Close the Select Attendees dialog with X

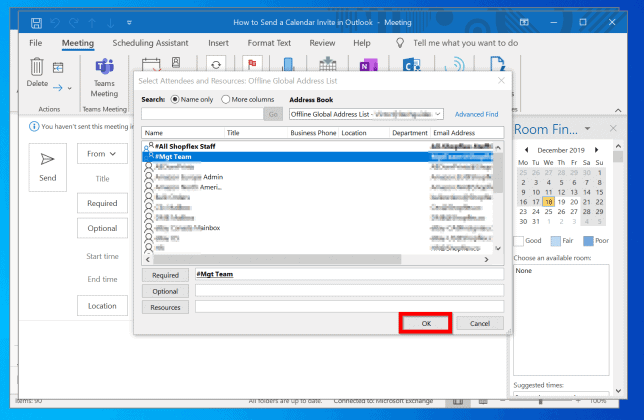point(501,80)
